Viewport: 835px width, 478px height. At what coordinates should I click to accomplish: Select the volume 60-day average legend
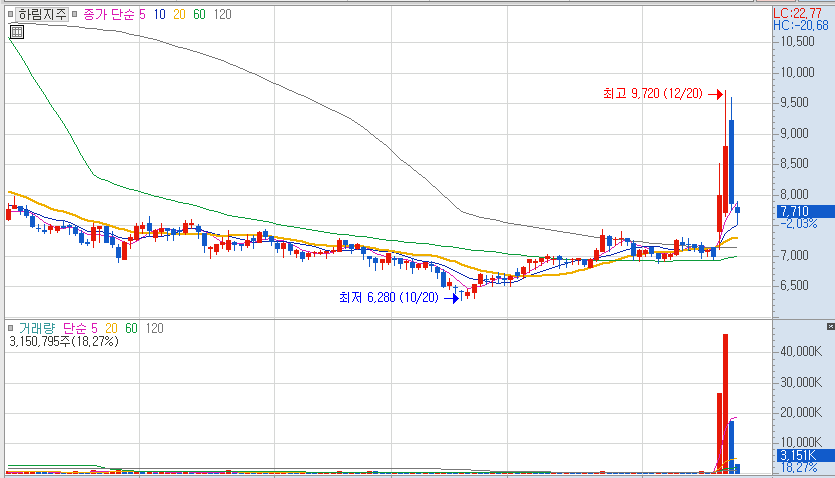pos(131,328)
